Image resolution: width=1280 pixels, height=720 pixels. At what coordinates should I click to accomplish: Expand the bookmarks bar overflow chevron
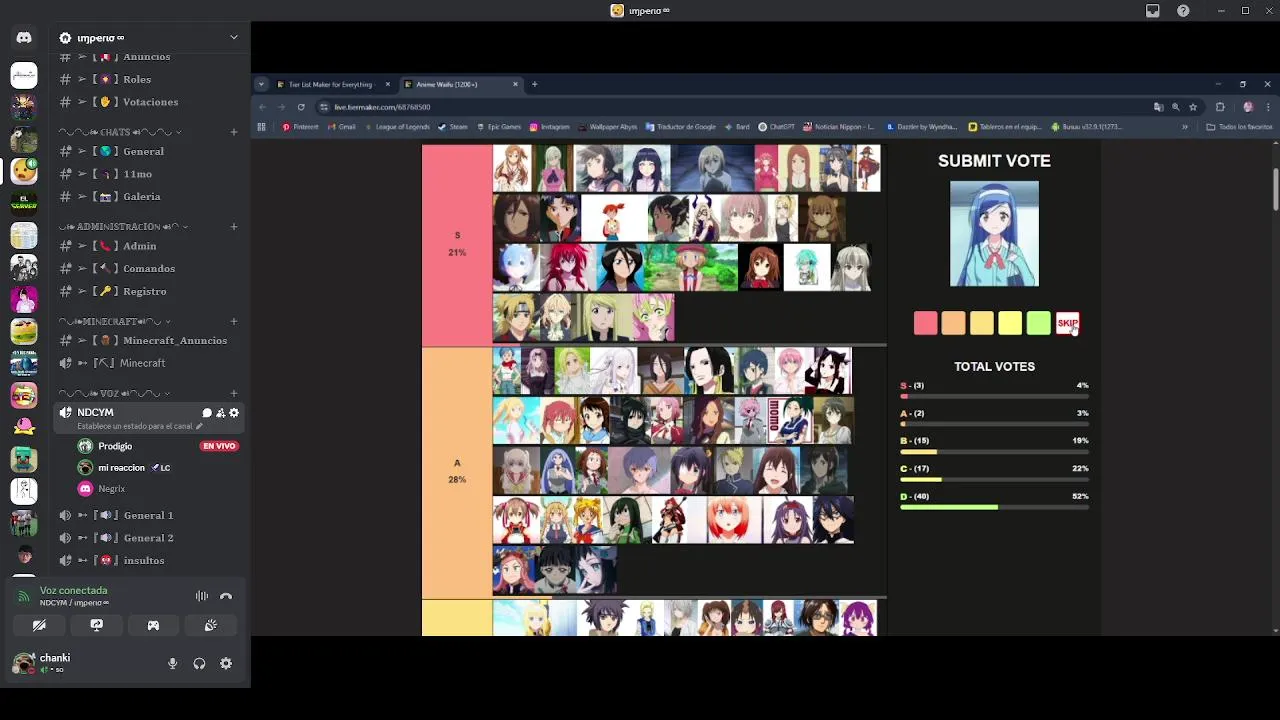[x=1185, y=127]
